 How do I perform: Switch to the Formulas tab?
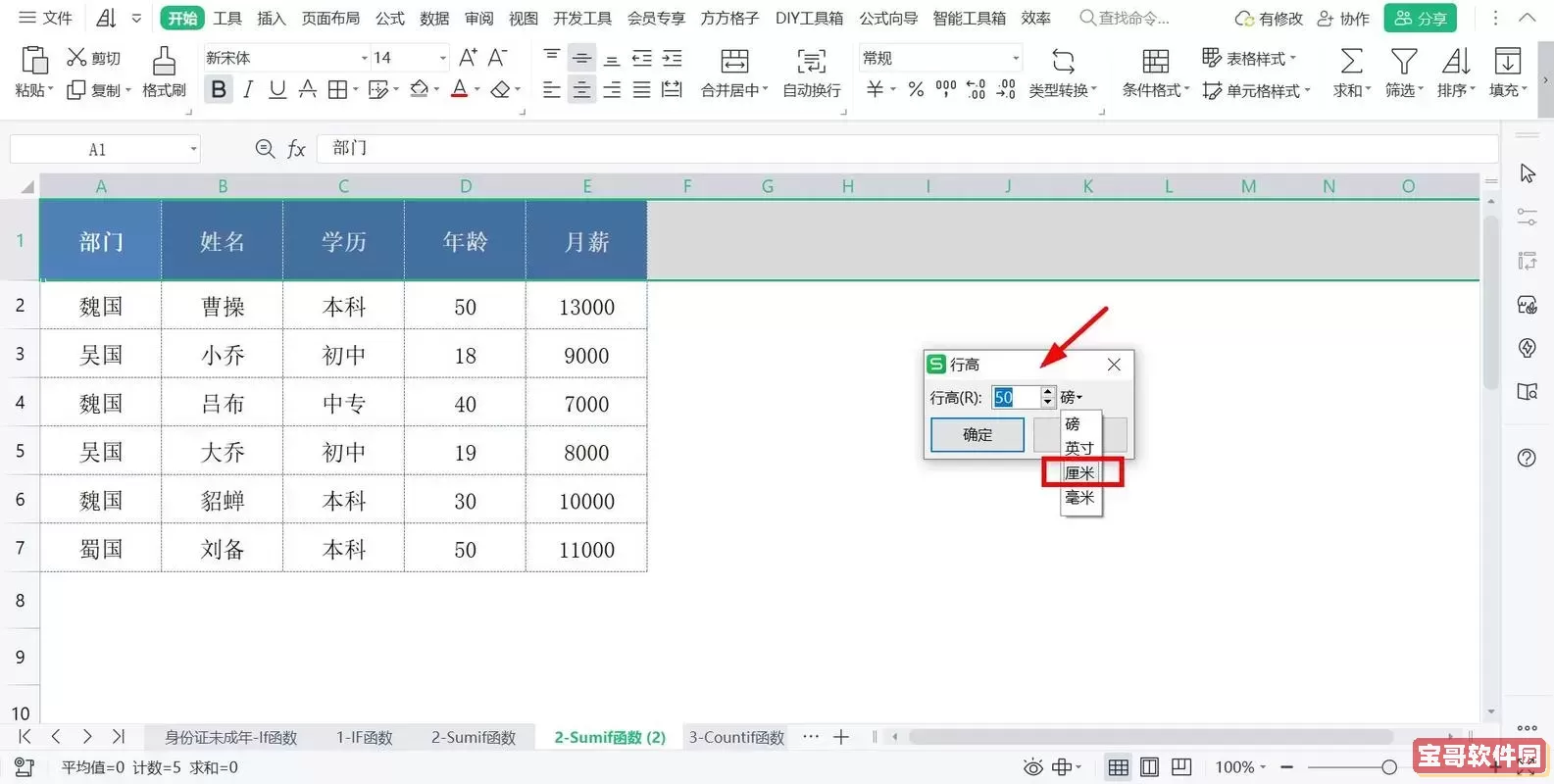390,18
